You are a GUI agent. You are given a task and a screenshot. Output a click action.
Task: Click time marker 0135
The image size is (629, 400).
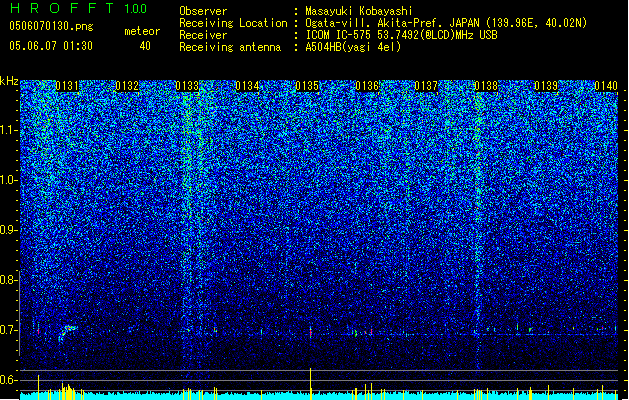tap(307, 86)
